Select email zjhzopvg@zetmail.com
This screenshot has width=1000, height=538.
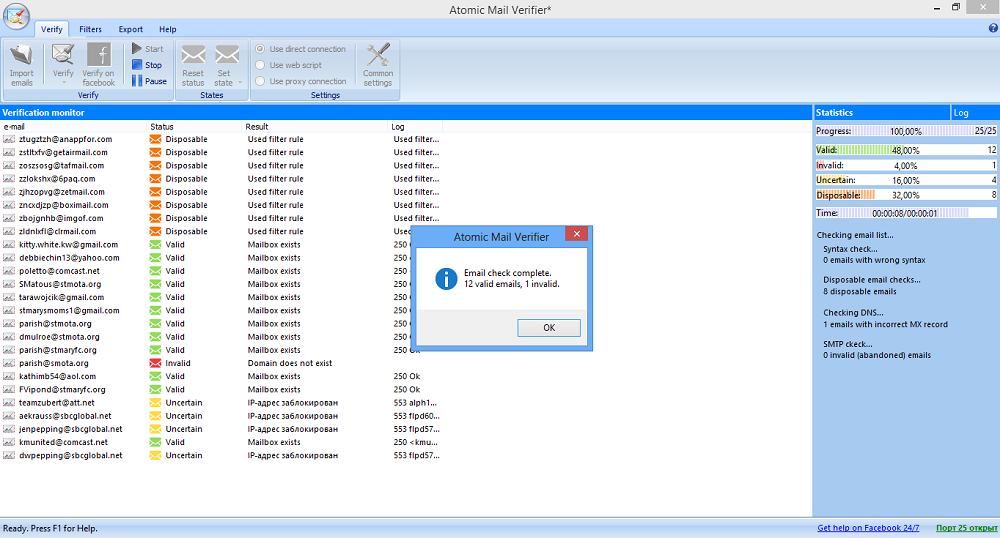pos(62,192)
